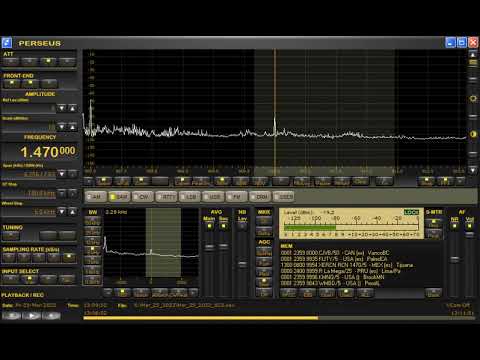The height and width of the screenshot is (360, 480).
Task: Click the Perseus logo icon in the title bar
Action: click(x=7, y=43)
